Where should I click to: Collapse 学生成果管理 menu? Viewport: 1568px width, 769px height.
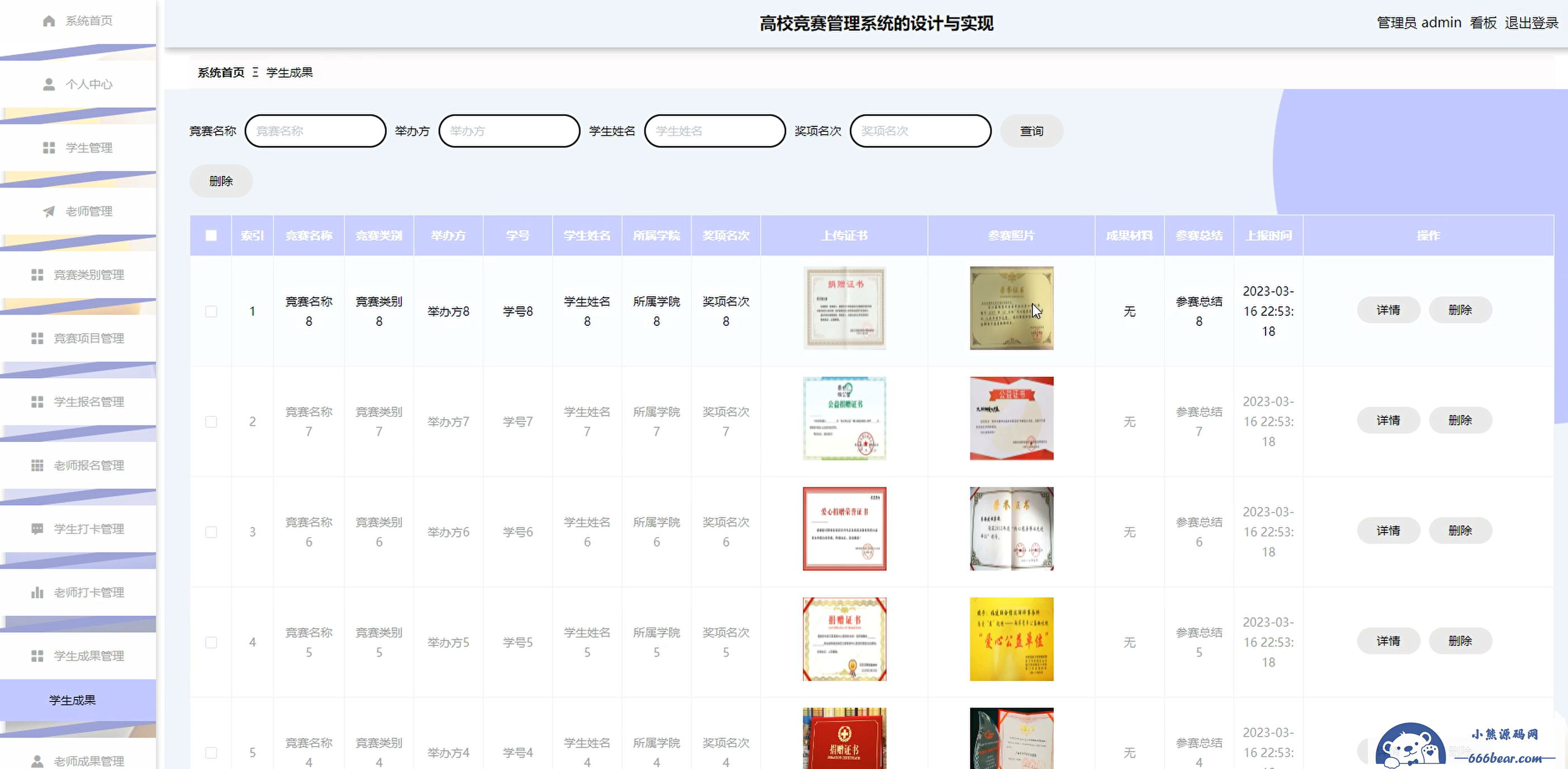pos(78,656)
